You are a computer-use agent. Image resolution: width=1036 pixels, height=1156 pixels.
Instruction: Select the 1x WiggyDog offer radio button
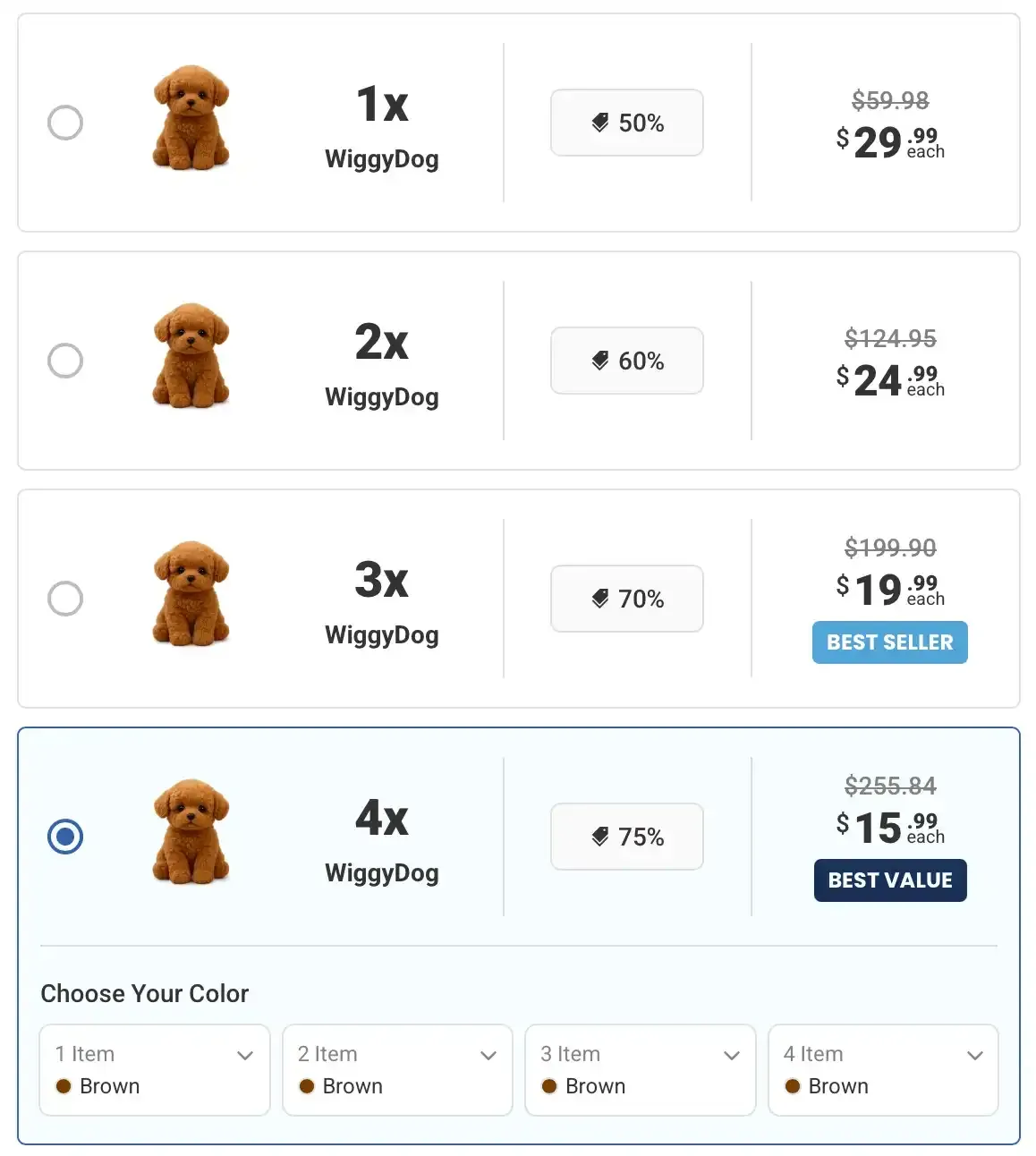[x=64, y=123]
